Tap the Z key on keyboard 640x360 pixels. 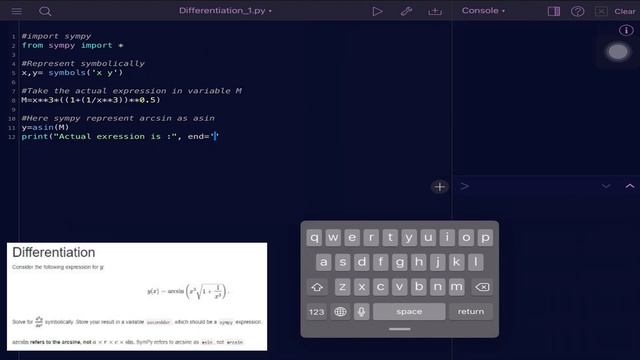point(342,287)
